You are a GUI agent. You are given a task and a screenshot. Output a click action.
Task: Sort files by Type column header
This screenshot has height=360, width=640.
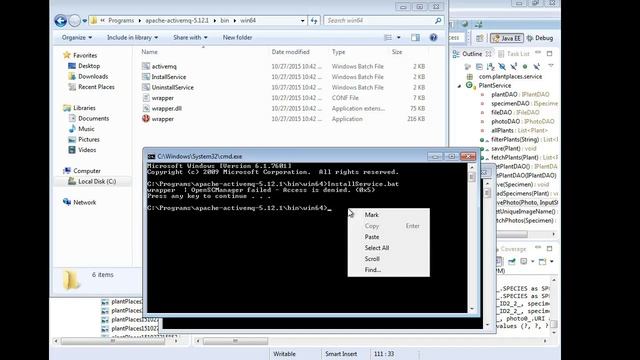(x=338, y=52)
